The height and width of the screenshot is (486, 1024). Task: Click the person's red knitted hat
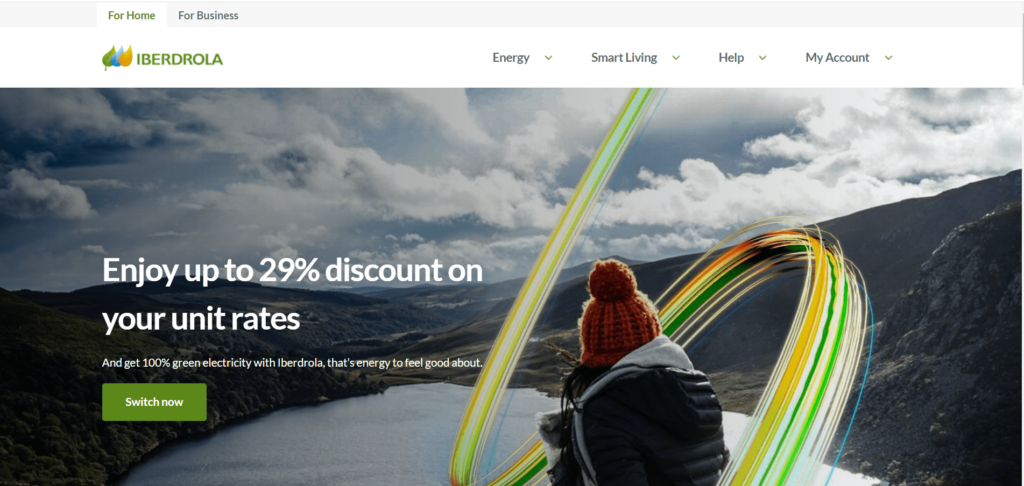tap(616, 314)
